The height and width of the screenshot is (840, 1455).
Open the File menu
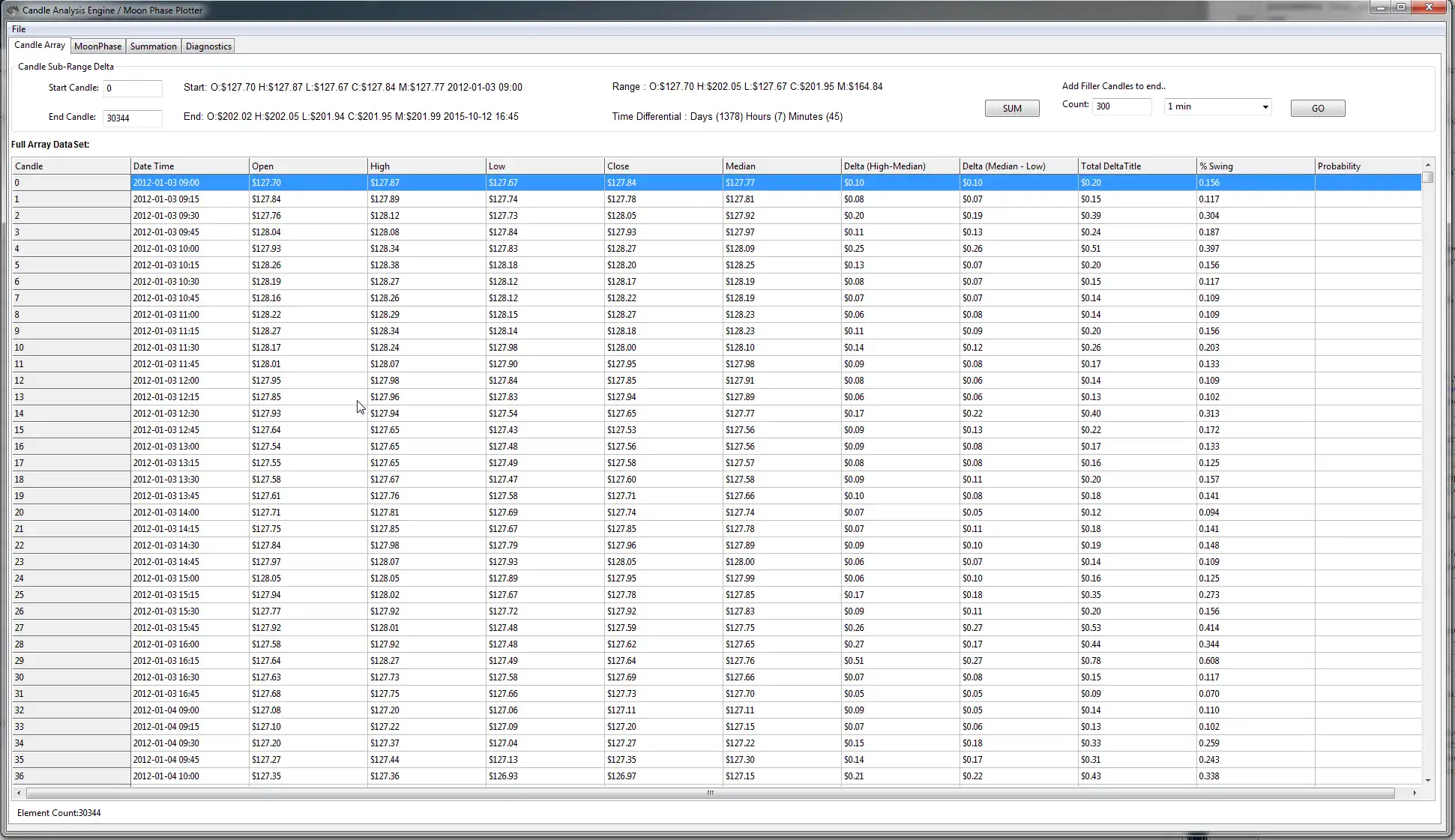(18, 28)
